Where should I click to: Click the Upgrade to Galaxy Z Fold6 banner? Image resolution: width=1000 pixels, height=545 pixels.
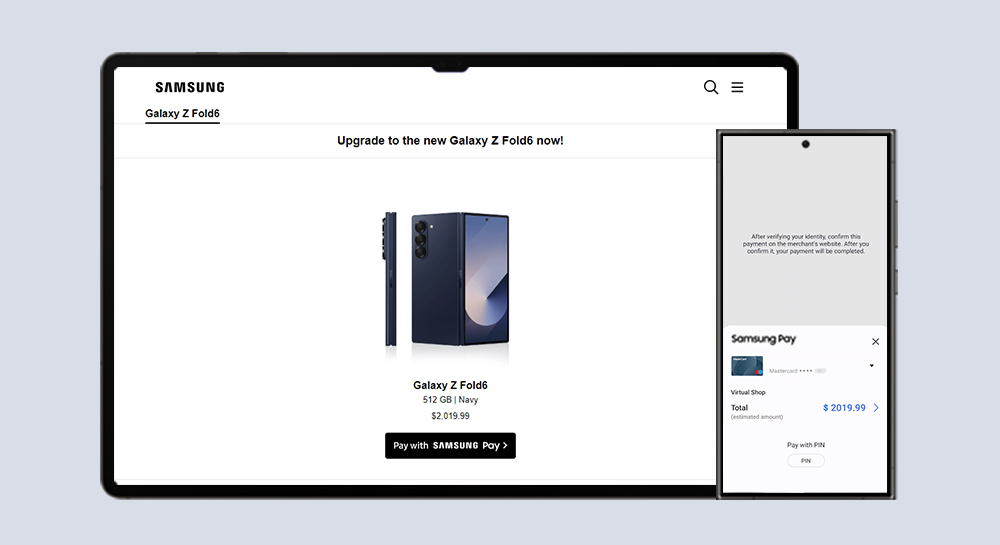(450, 141)
